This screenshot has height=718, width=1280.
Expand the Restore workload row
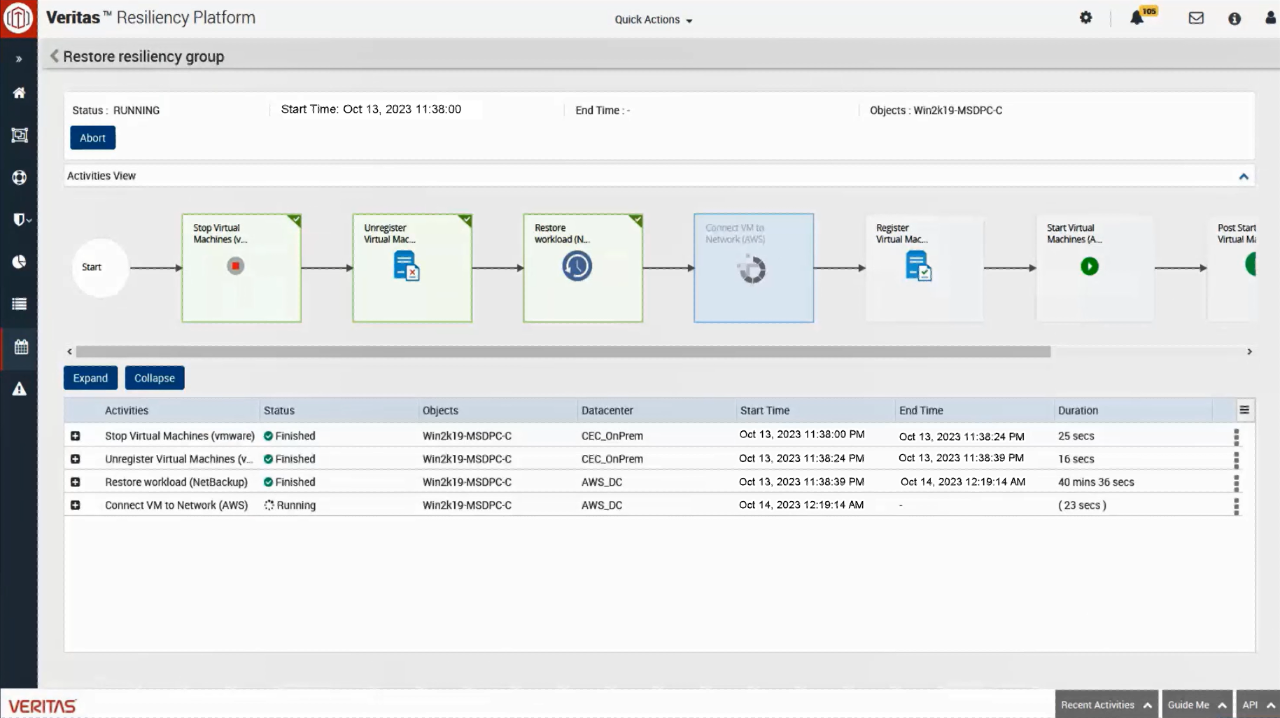tap(75, 482)
